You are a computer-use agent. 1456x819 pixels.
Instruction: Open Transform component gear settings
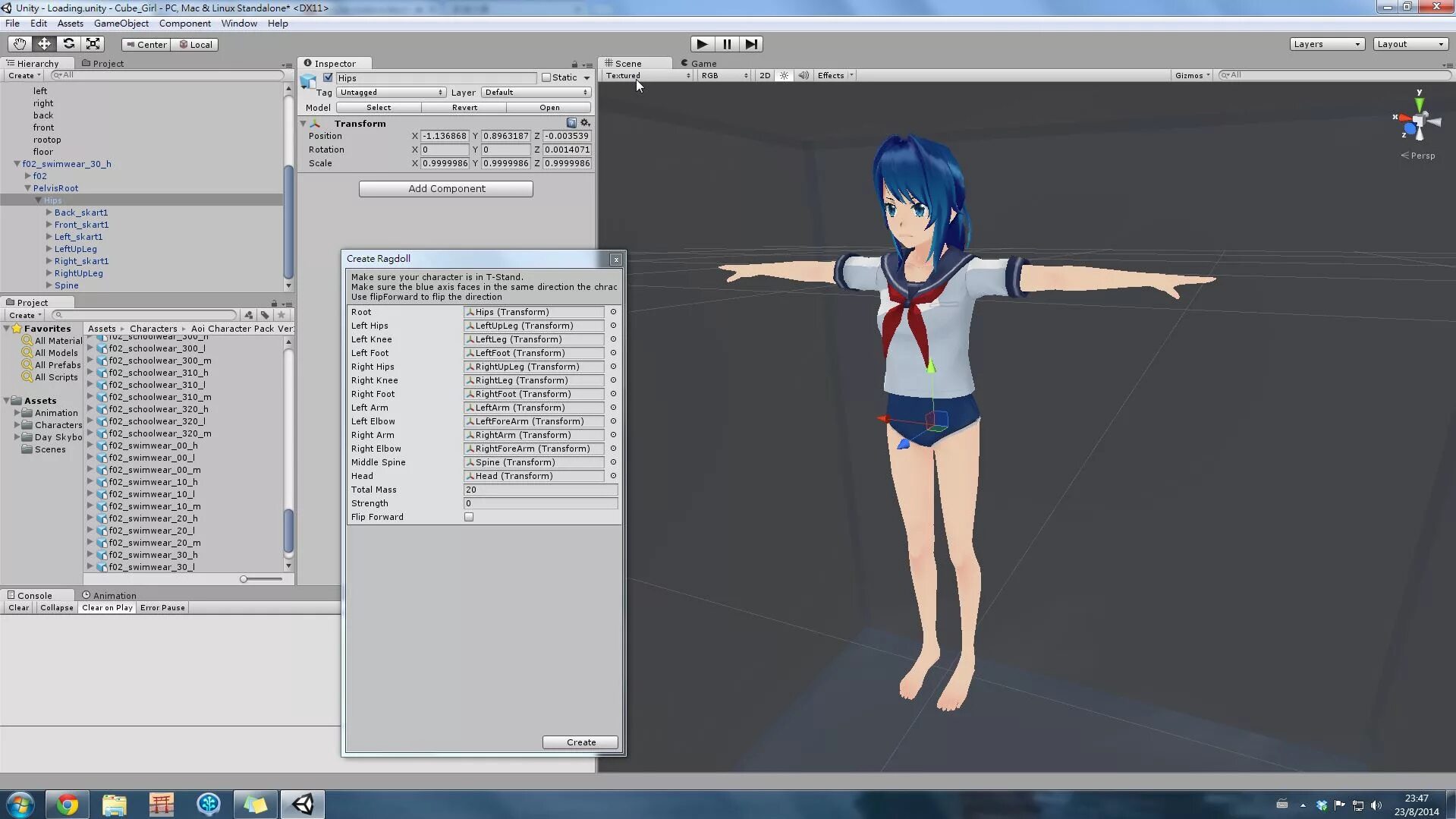pos(585,123)
